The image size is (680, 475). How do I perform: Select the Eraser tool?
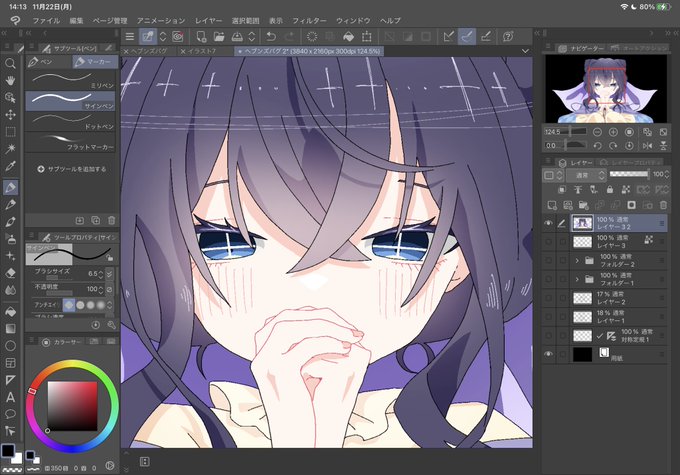[x=10, y=273]
